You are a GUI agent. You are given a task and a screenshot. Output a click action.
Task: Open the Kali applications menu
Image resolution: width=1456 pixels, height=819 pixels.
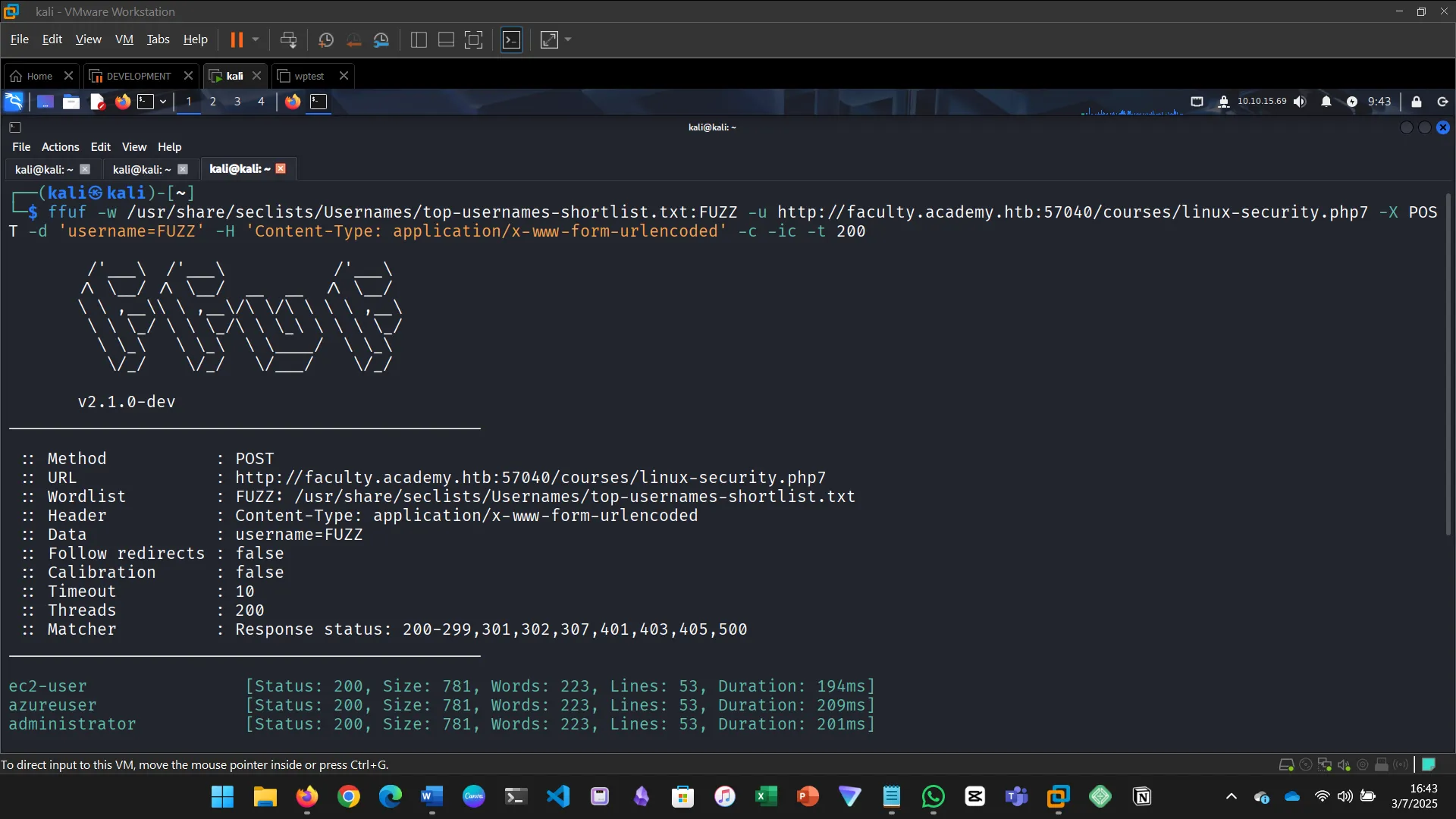tap(14, 101)
